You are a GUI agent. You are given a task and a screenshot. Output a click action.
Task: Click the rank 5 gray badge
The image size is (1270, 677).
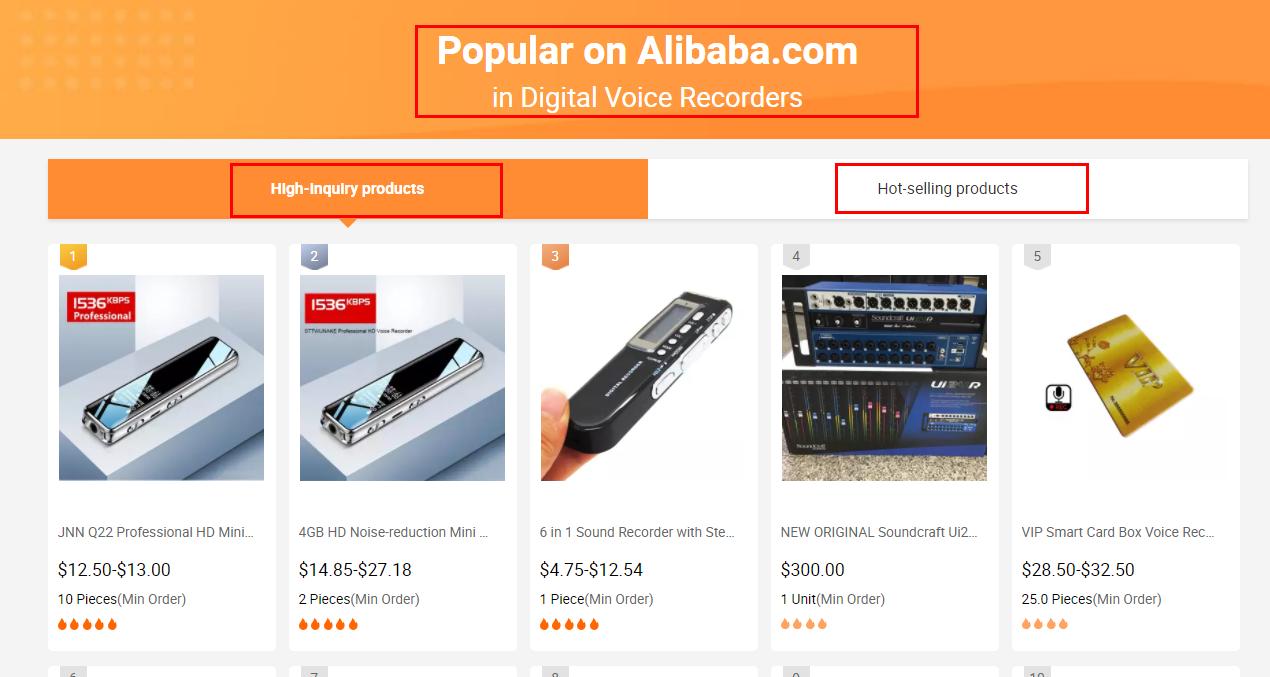pyautogui.click(x=1037, y=257)
